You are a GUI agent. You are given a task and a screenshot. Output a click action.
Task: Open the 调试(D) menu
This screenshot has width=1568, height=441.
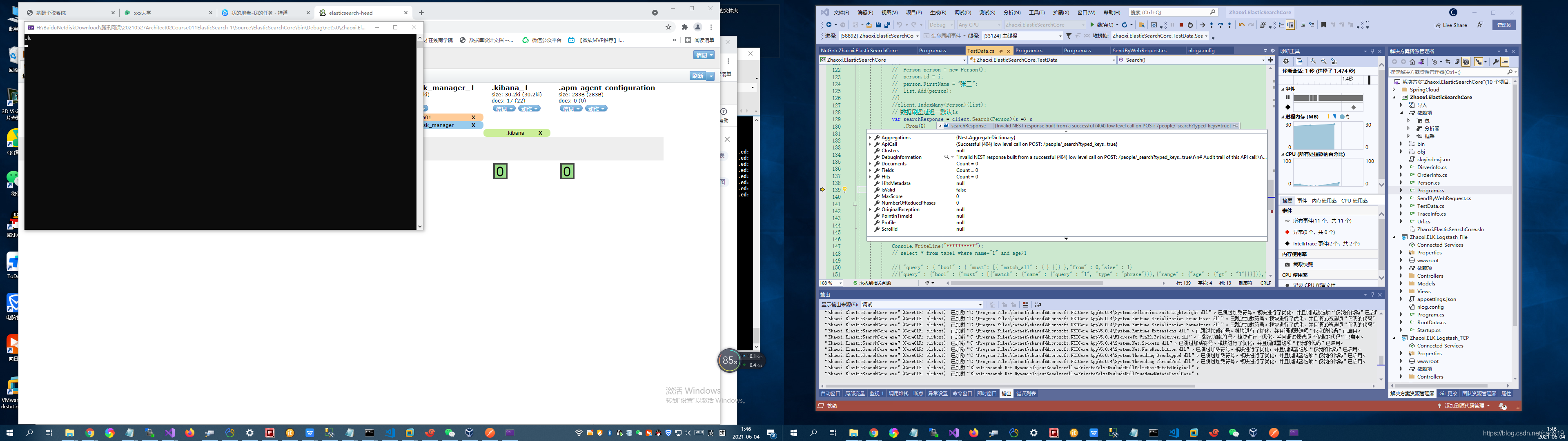click(x=962, y=12)
